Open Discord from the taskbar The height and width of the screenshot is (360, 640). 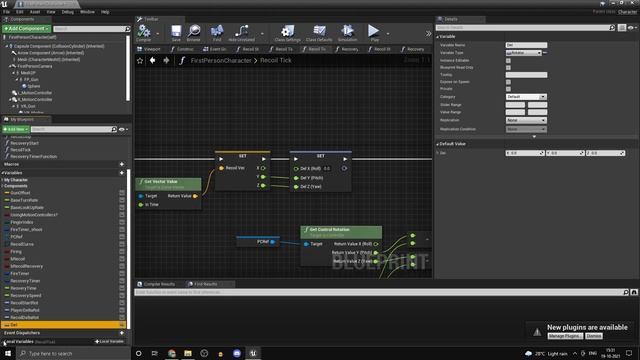[x=237, y=353]
